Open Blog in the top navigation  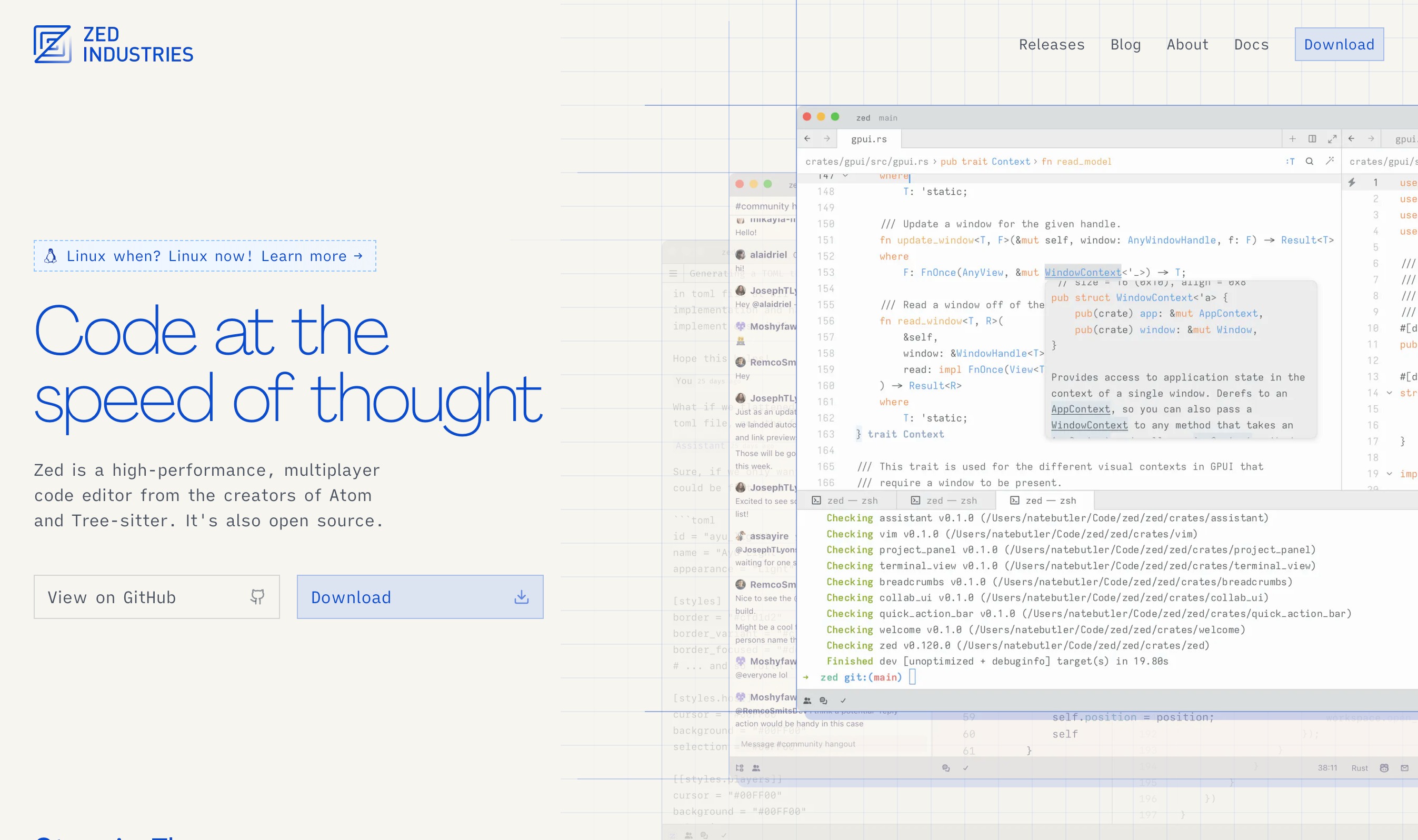pyautogui.click(x=1125, y=45)
